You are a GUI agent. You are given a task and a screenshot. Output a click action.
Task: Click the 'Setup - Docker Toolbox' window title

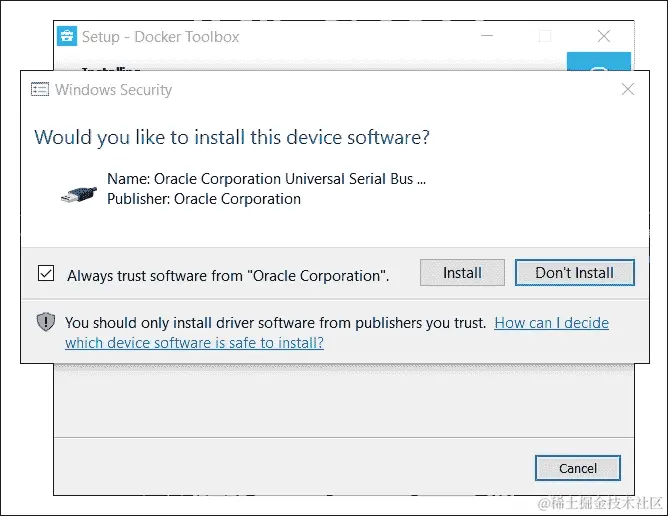tap(161, 37)
